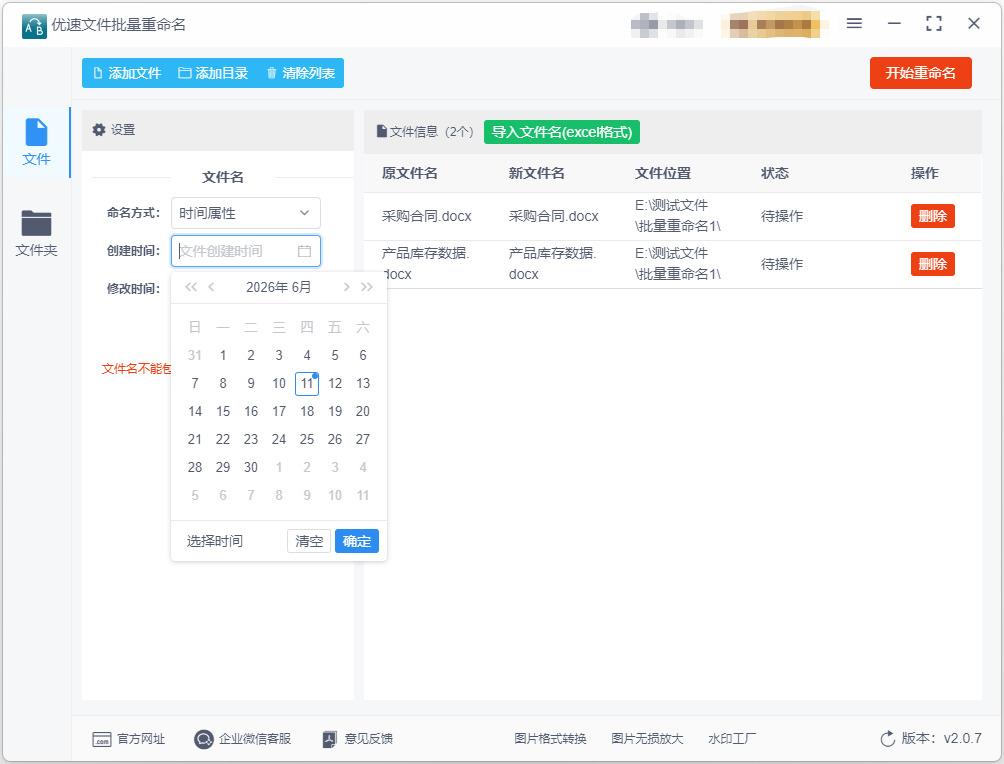Screen dimensions: 1004x764
Task: Click 选择时间 in date picker
Action: click(215, 541)
